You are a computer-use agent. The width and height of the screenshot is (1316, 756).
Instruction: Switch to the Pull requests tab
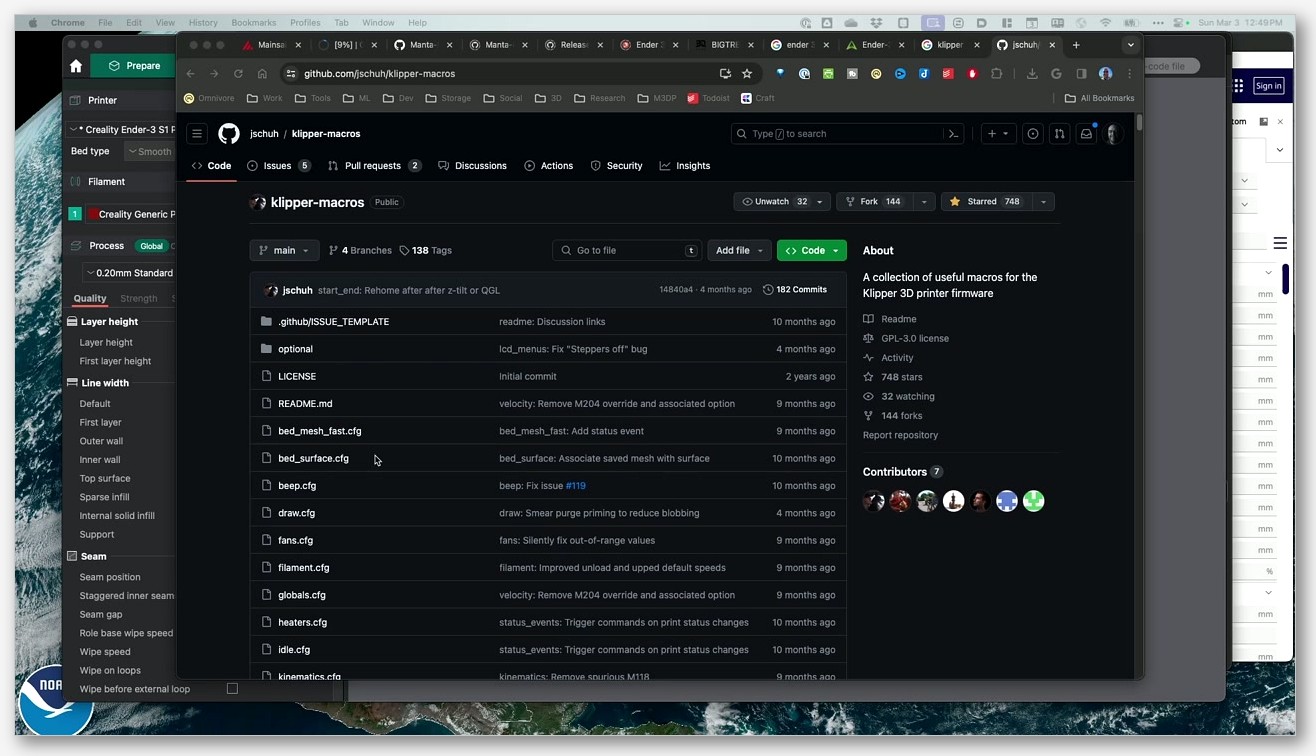coord(375,166)
